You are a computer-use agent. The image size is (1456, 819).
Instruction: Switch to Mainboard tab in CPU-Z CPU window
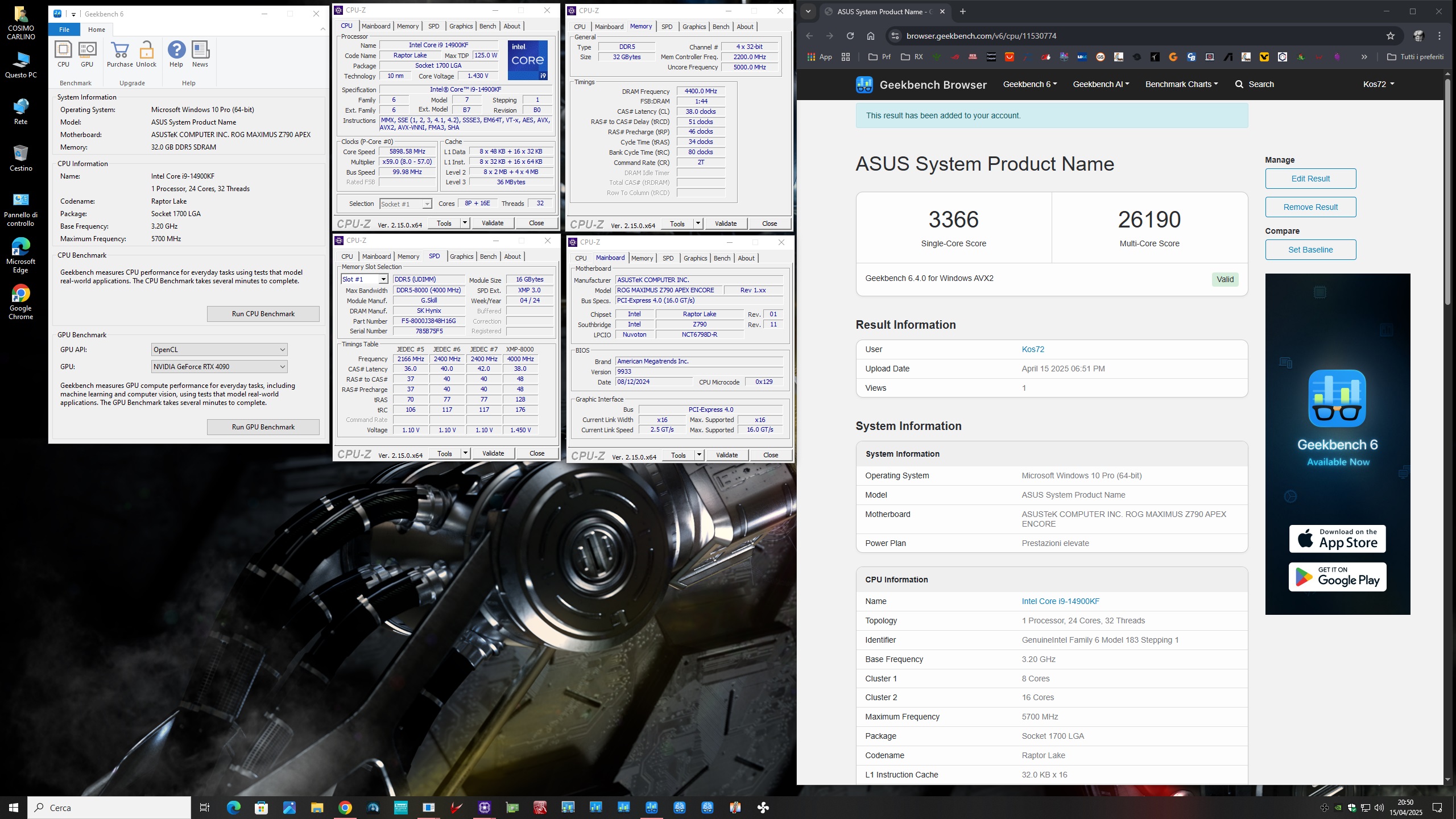(x=376, y=26)
